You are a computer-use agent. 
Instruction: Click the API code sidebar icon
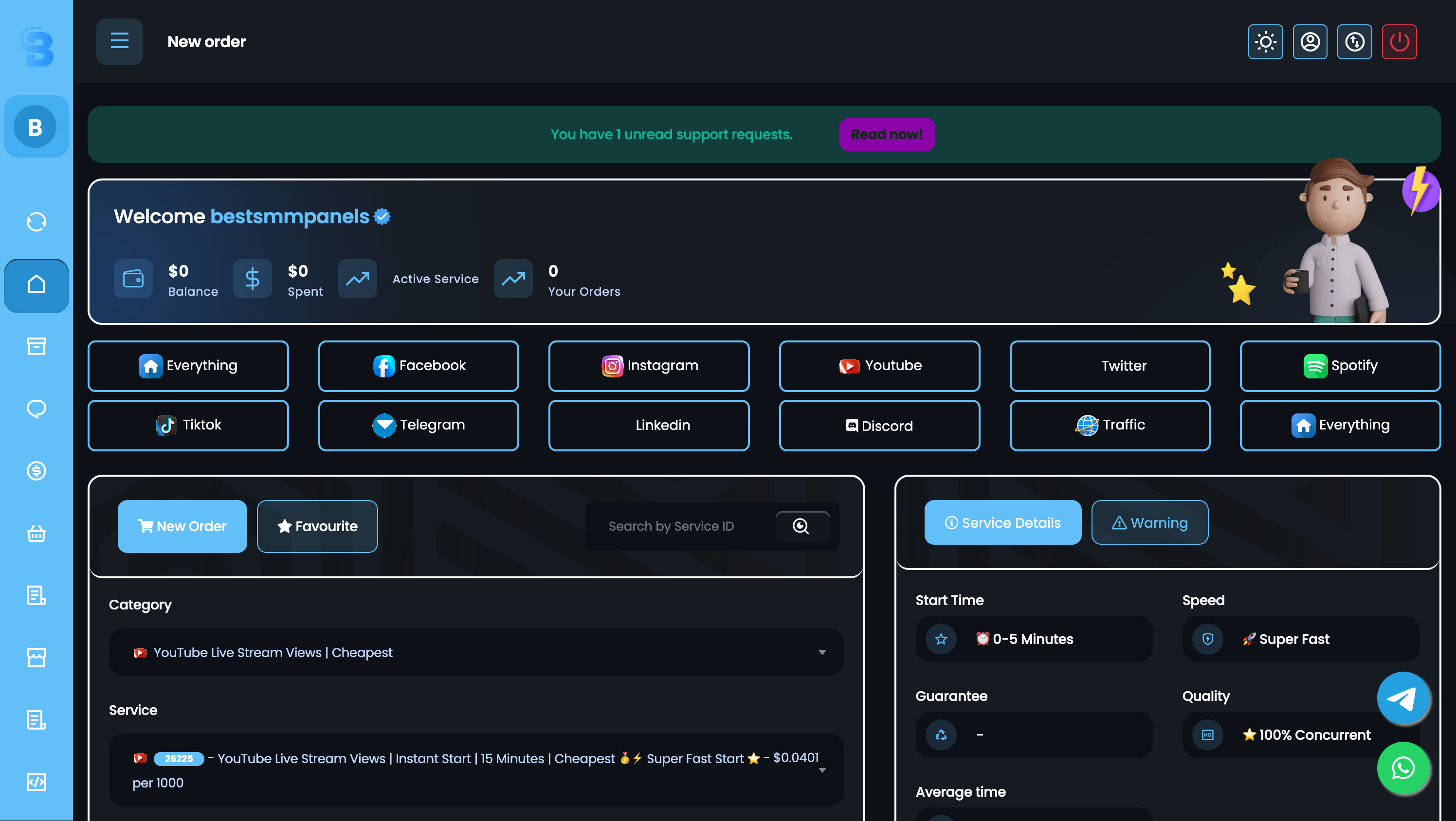[x=36, y=782]
